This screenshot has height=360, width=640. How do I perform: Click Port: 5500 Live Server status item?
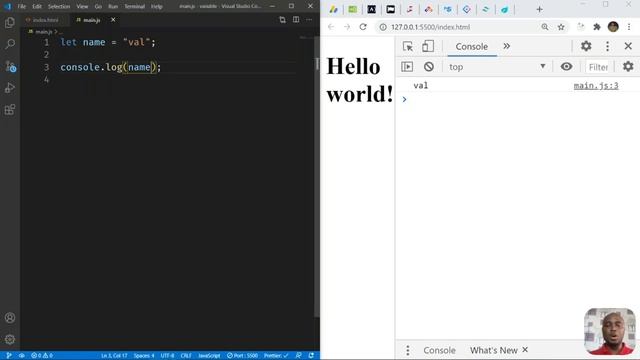[242, 356]
